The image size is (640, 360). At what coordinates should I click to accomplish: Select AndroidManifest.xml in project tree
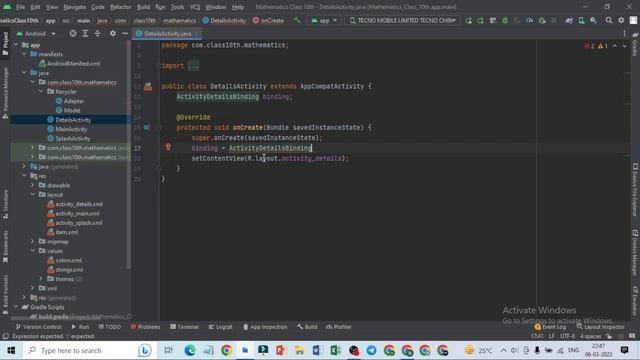[69, 64]
